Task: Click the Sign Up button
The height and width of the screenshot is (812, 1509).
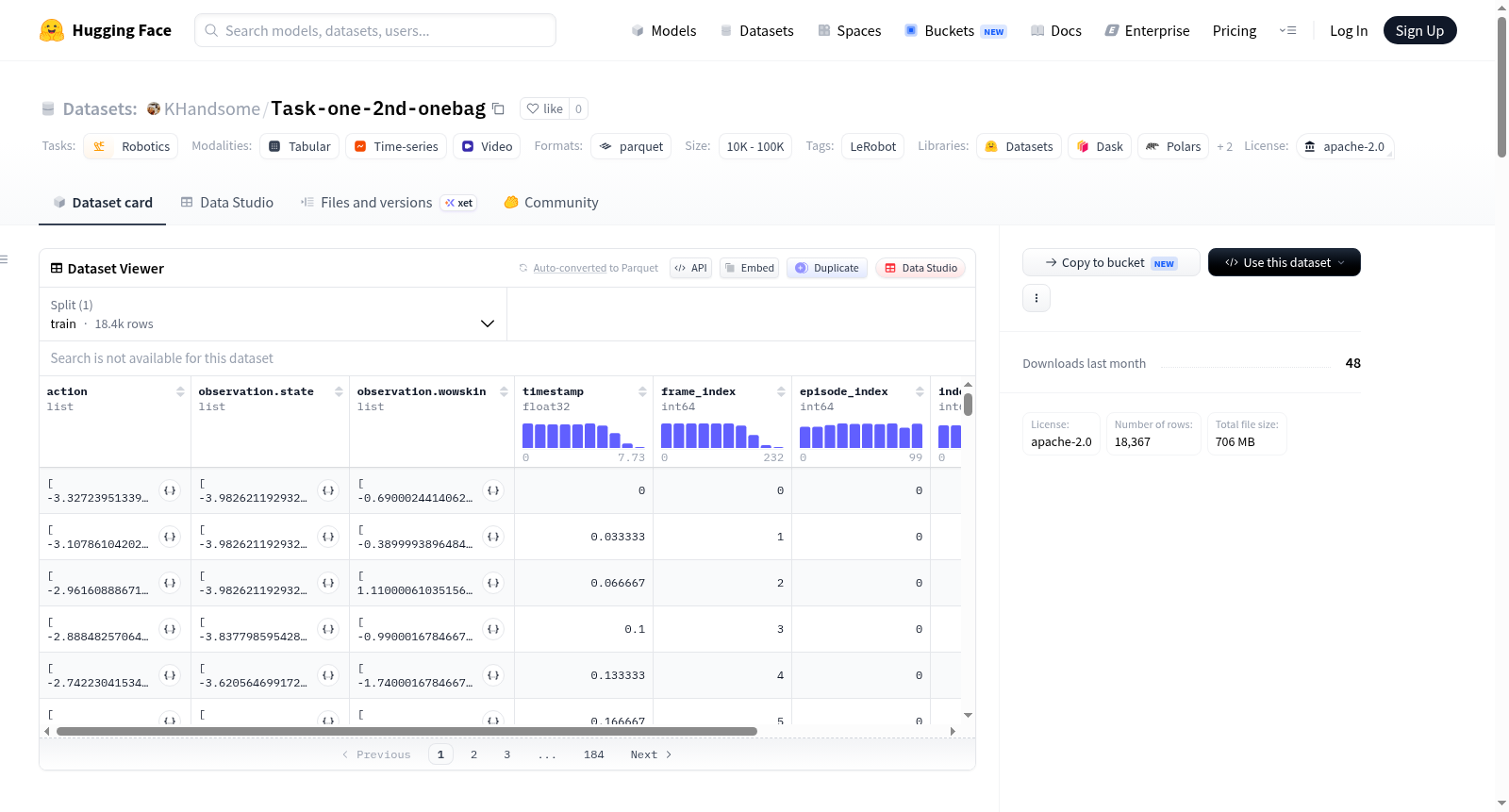Action: (1419, 30)
